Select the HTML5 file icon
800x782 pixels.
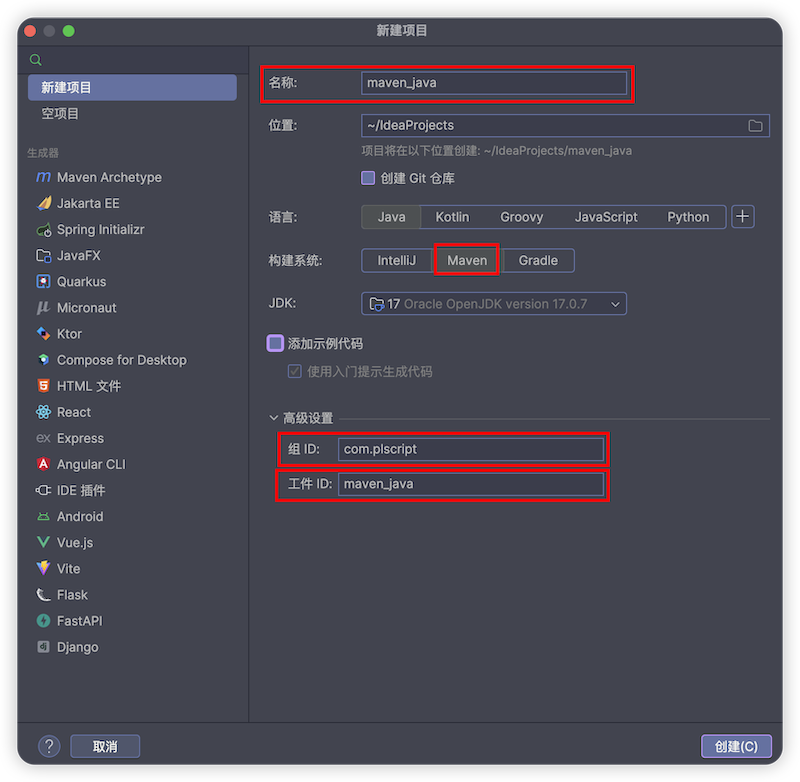[x=43, y=386]
